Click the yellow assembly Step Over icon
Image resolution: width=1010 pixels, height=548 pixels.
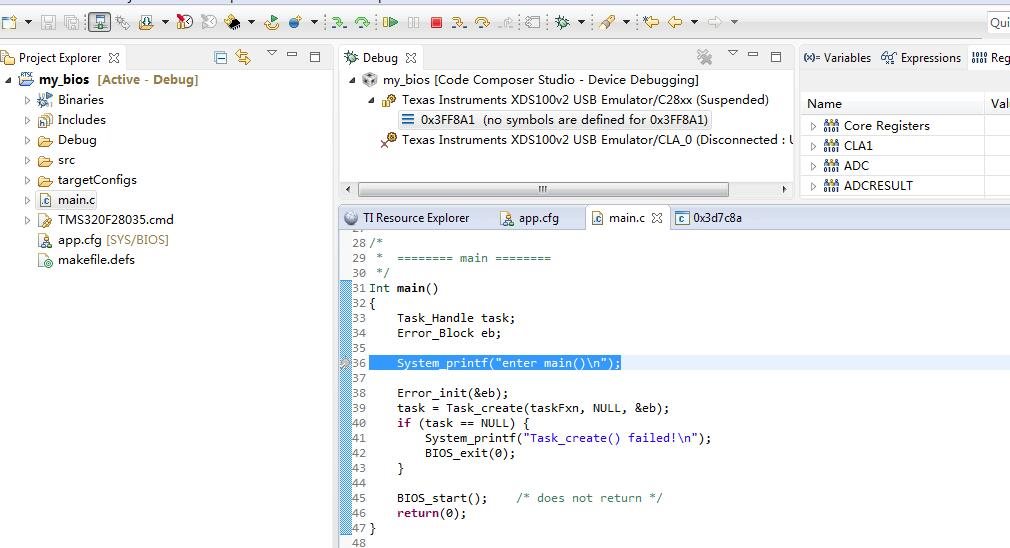click(482, 23)
